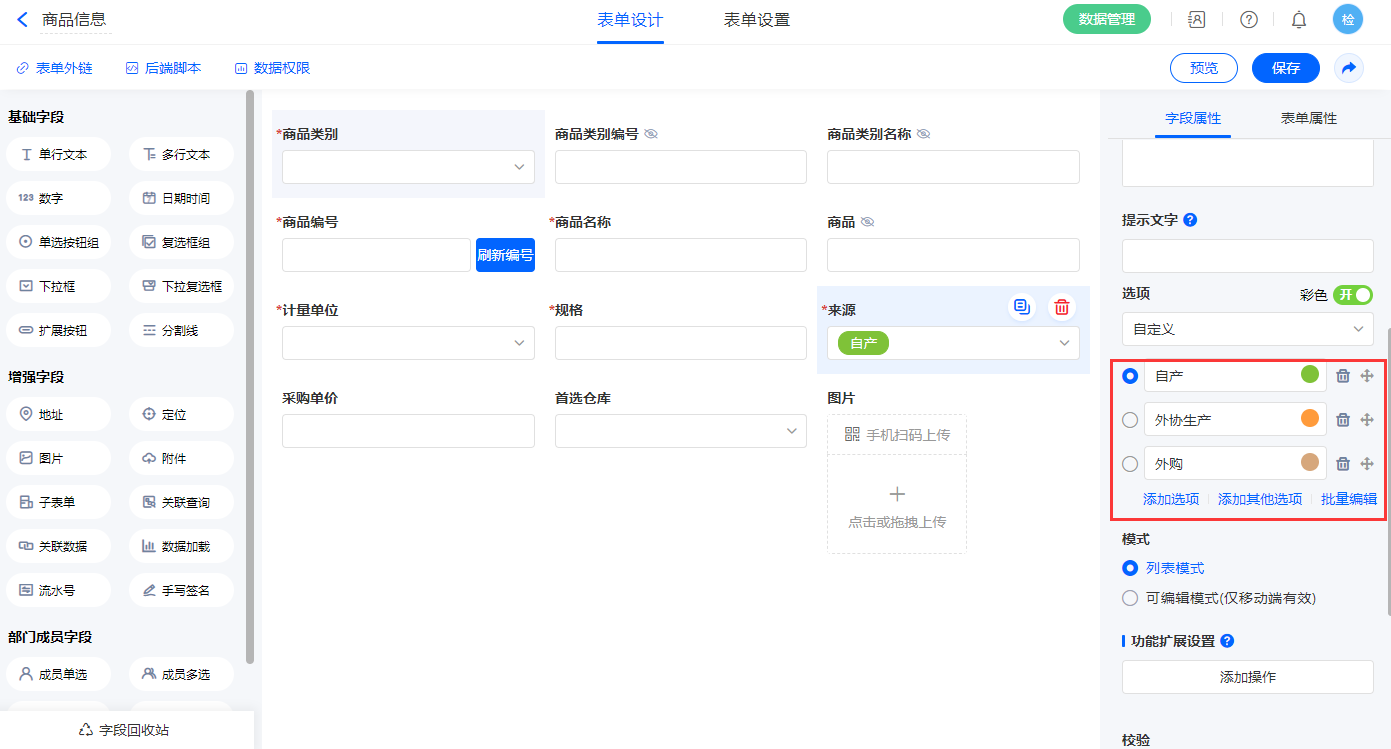Image resolution: width=1391 pixels, height=749 pixels.
Task: Click the 批量编辑 link
Action: tap(1348, 499)
